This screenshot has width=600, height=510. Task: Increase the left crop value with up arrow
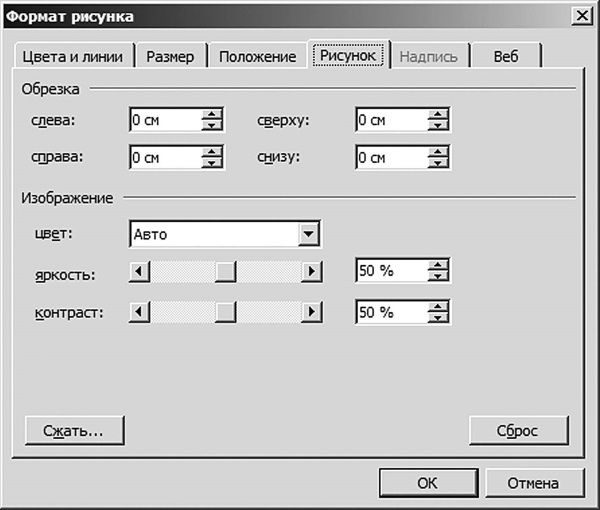click(211, 115)
